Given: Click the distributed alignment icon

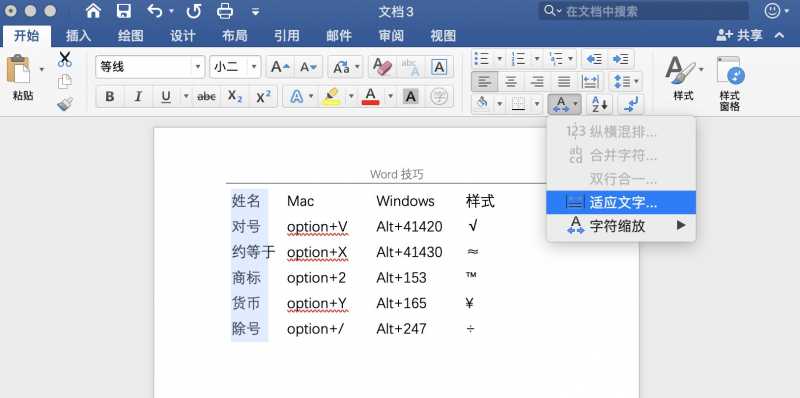Looking at the screenshot, I should click(x=590, y=82).
